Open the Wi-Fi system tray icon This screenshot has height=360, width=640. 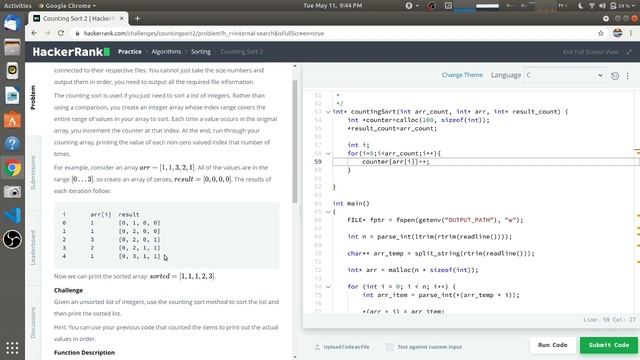click(x=591, y=6)
